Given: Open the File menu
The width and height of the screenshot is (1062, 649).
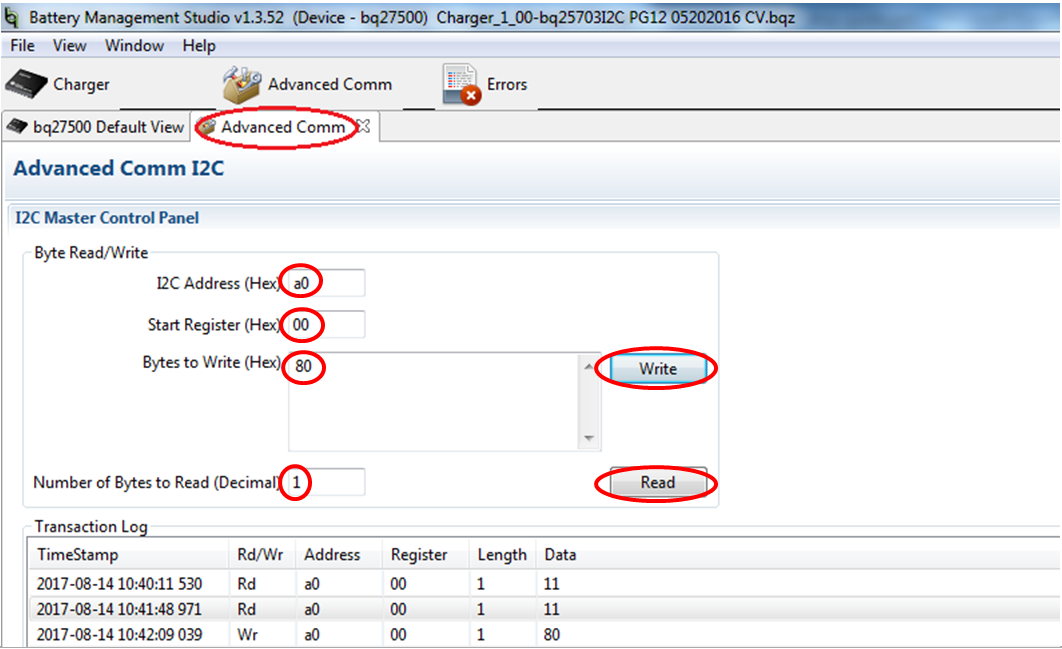Looking at the screenshot, I should tap(21, 45).
